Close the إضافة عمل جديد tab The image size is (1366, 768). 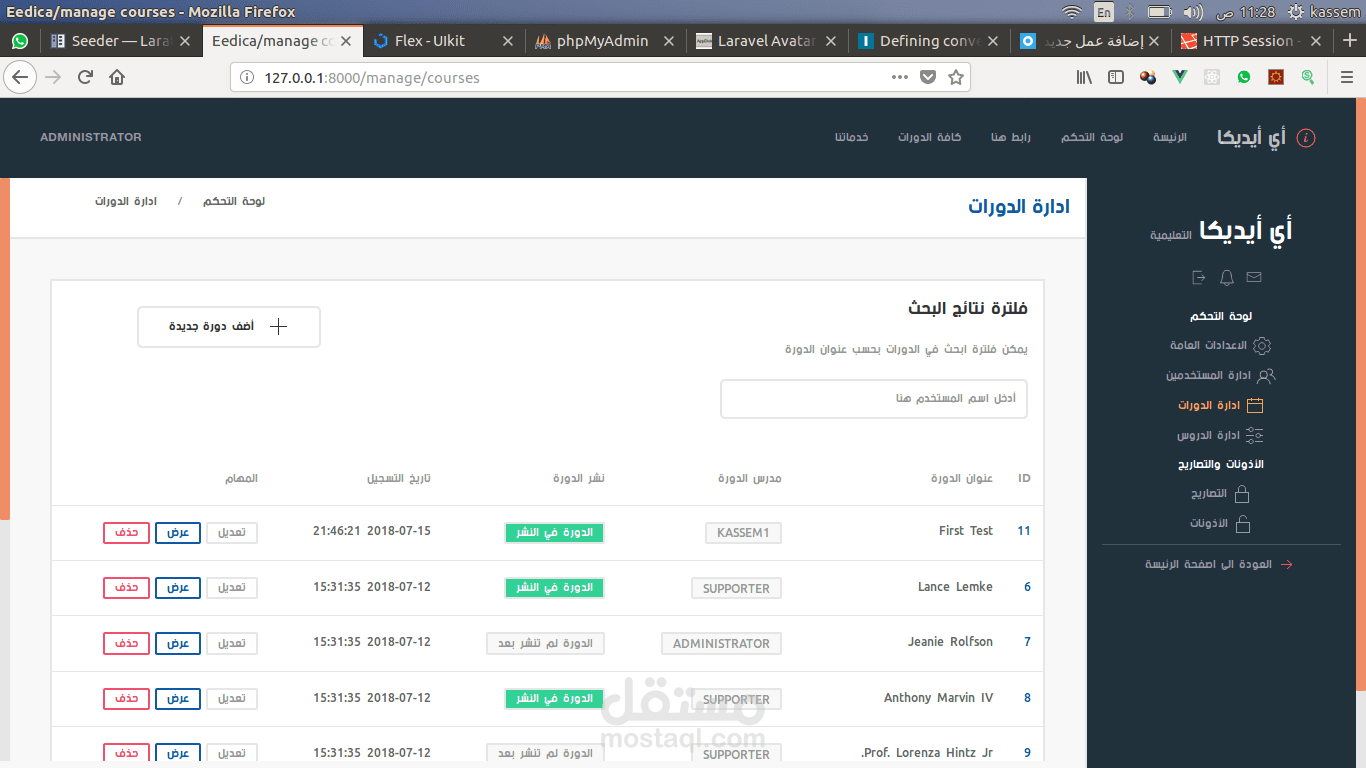1154,41
